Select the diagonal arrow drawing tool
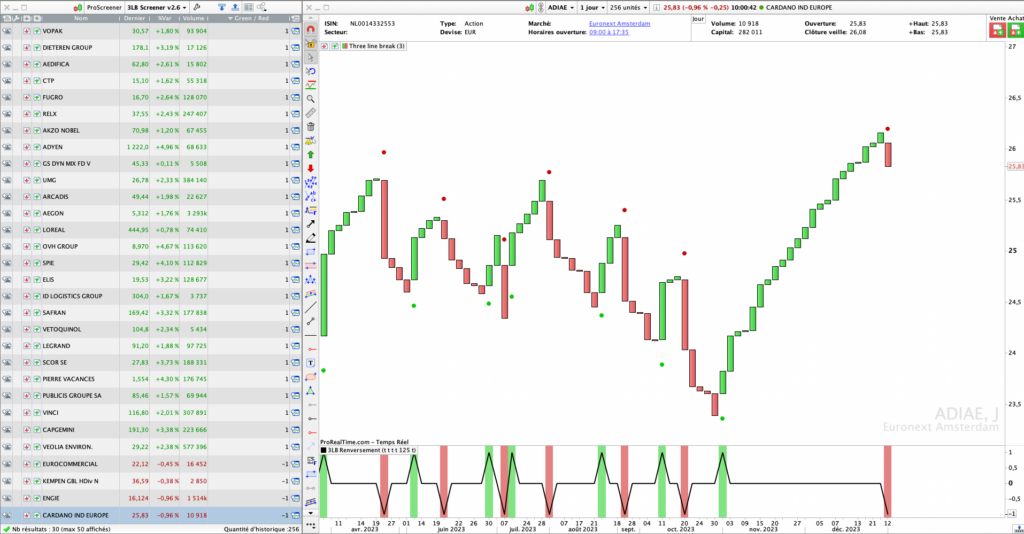The image size is (1024, 534). pos(311,224)
